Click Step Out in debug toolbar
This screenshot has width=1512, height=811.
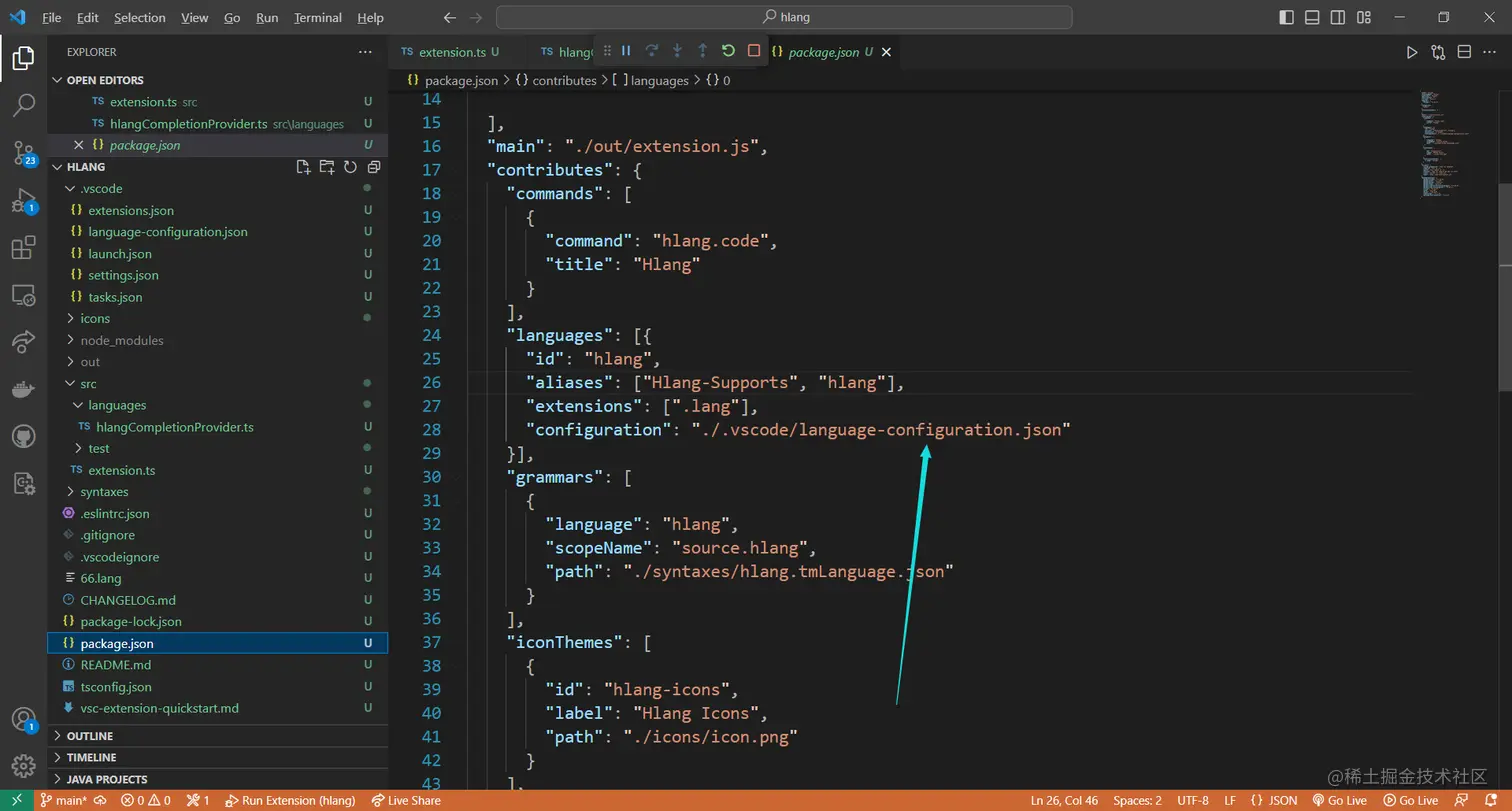coord(702,51)
